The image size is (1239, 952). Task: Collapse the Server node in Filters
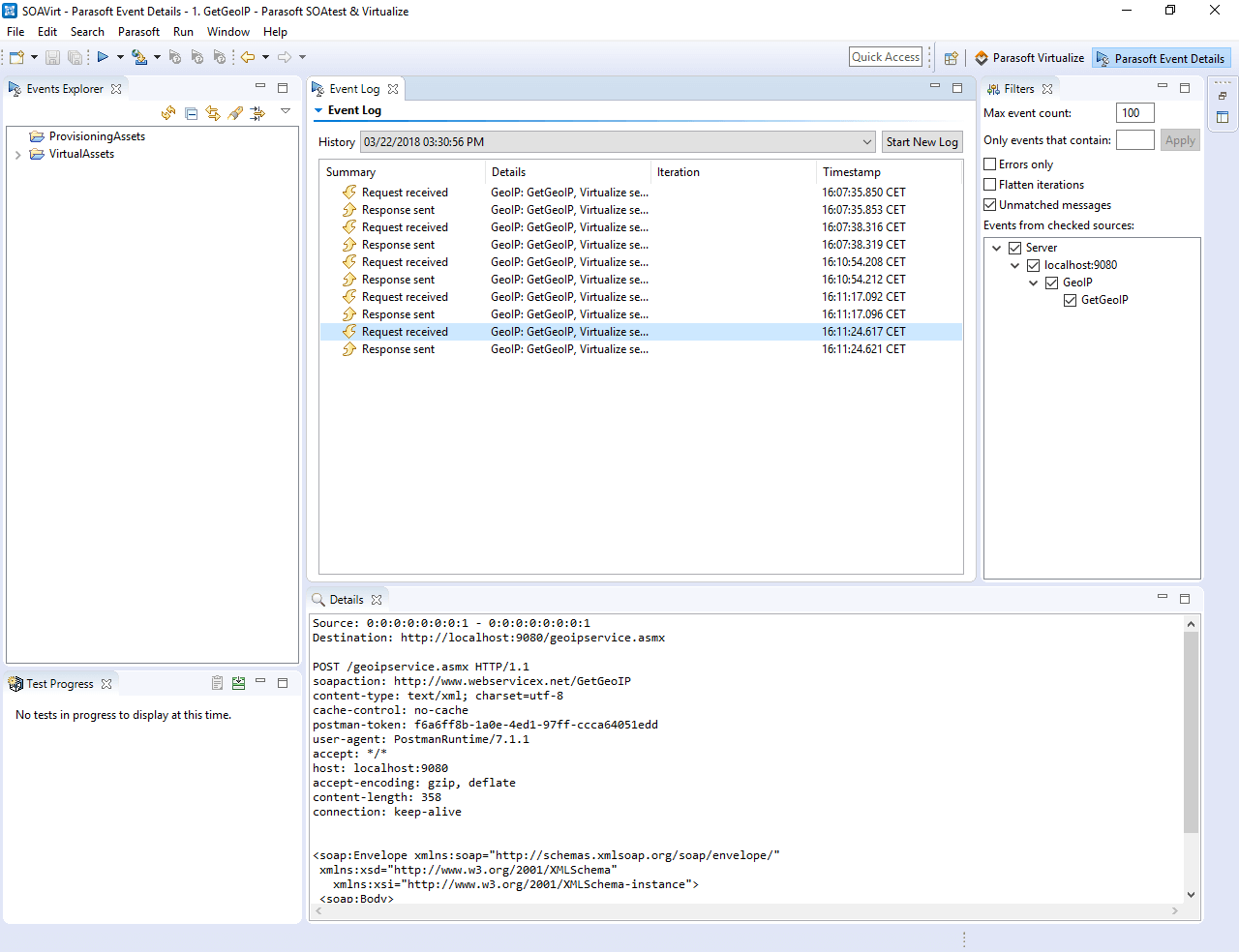(x=997, y=248)
